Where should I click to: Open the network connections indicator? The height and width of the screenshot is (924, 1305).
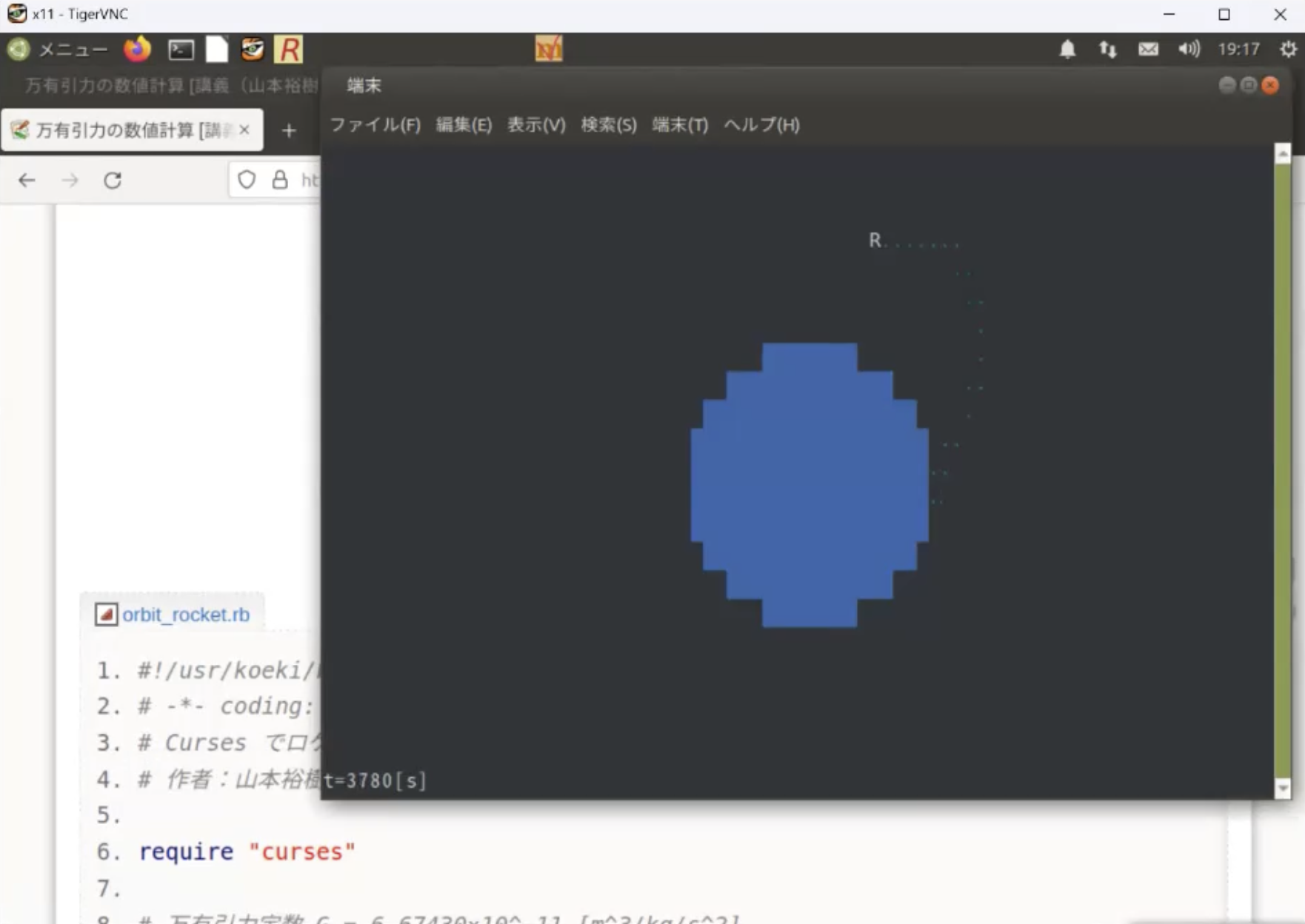pyautogui.click(x=1107, y=50)
